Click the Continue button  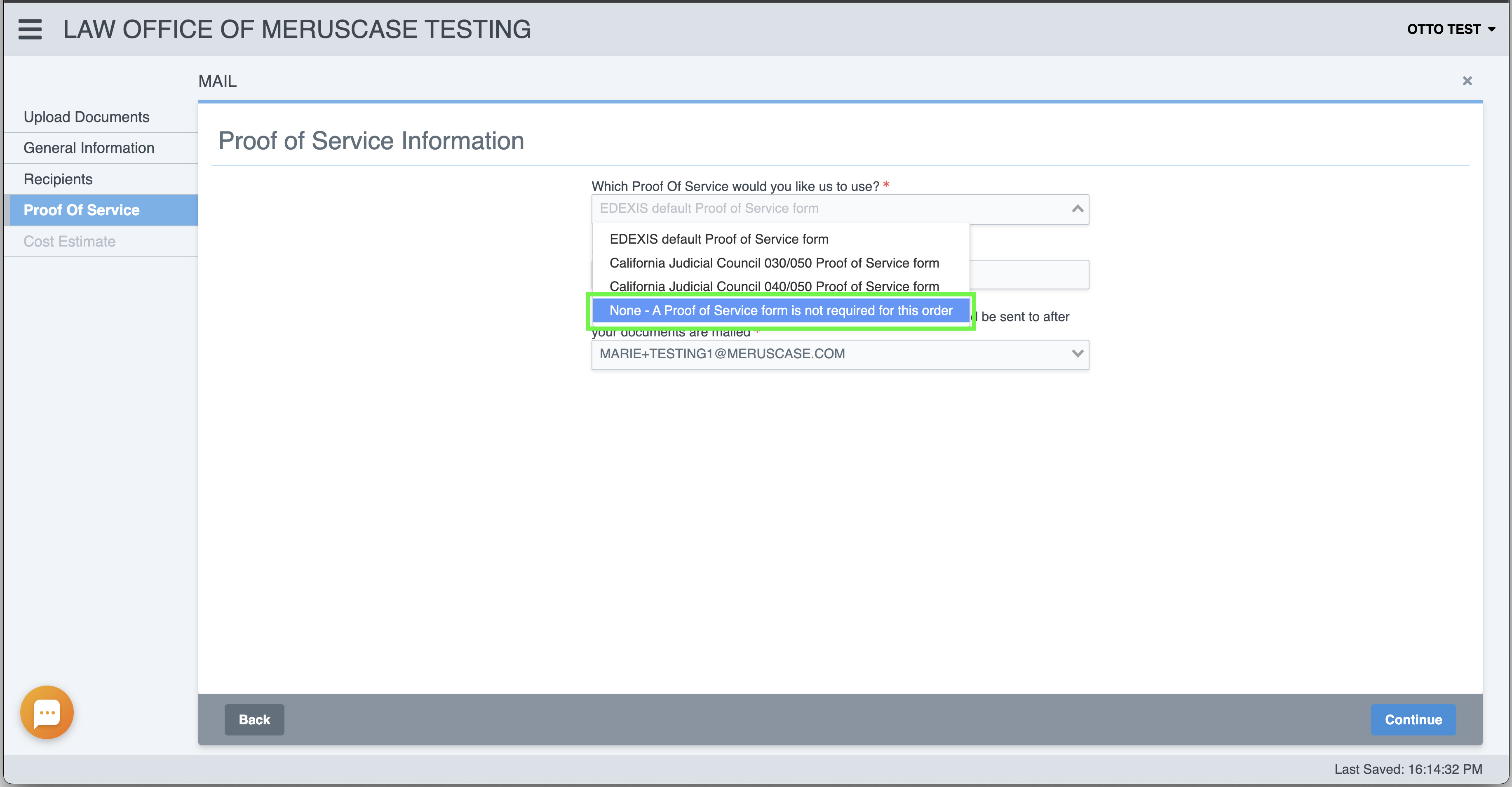point(1413,719)
